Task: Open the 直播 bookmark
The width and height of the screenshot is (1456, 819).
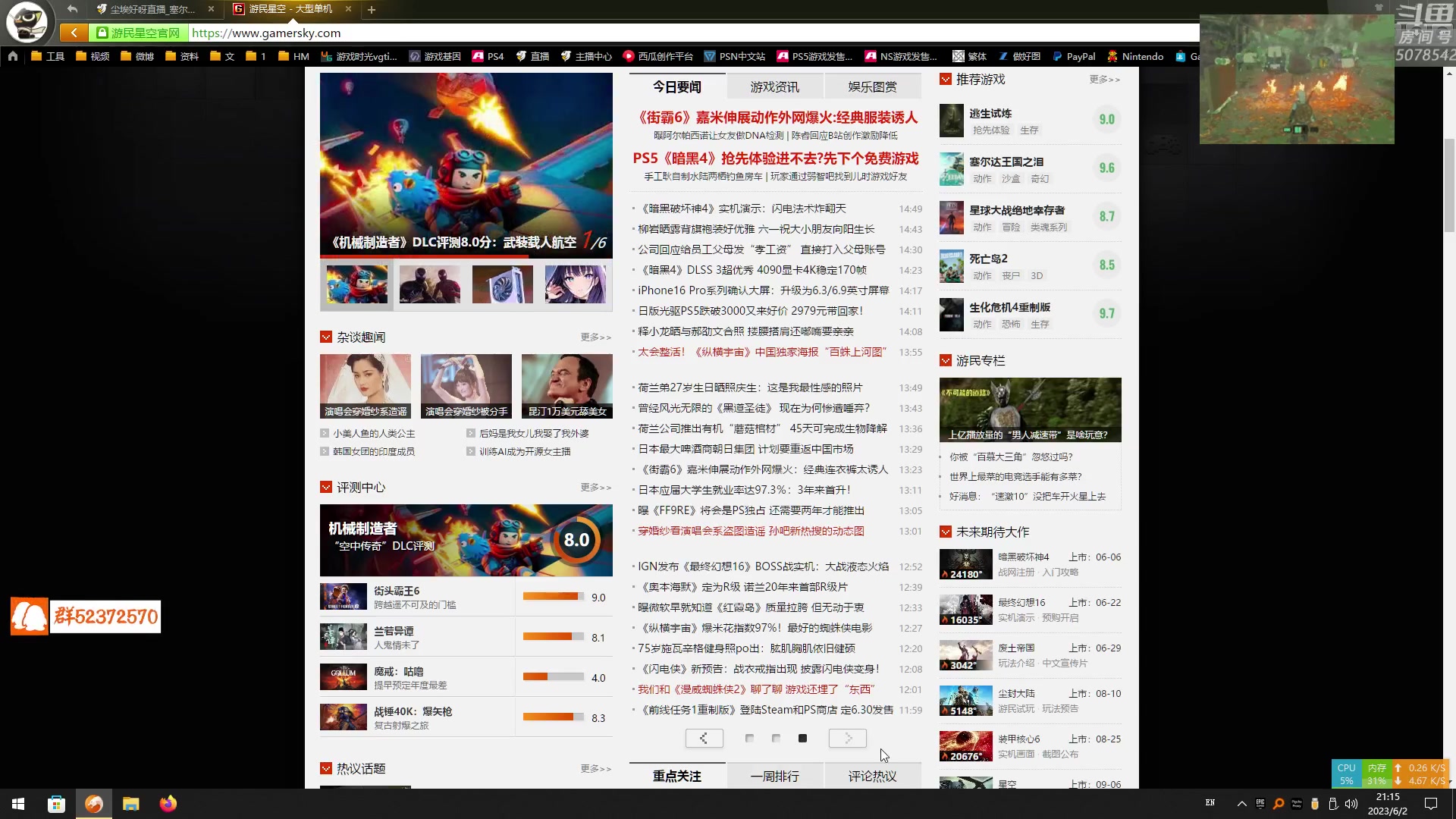Action: [532, 56]
